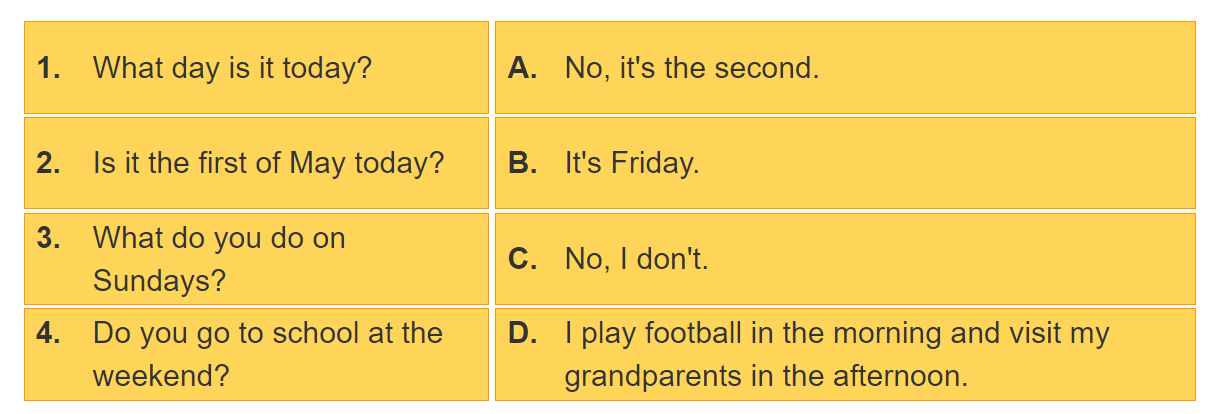The width and height of the screenshot is (1219, 414).
Task: Click the bold letter B label
Action: (x=523, y=163)
